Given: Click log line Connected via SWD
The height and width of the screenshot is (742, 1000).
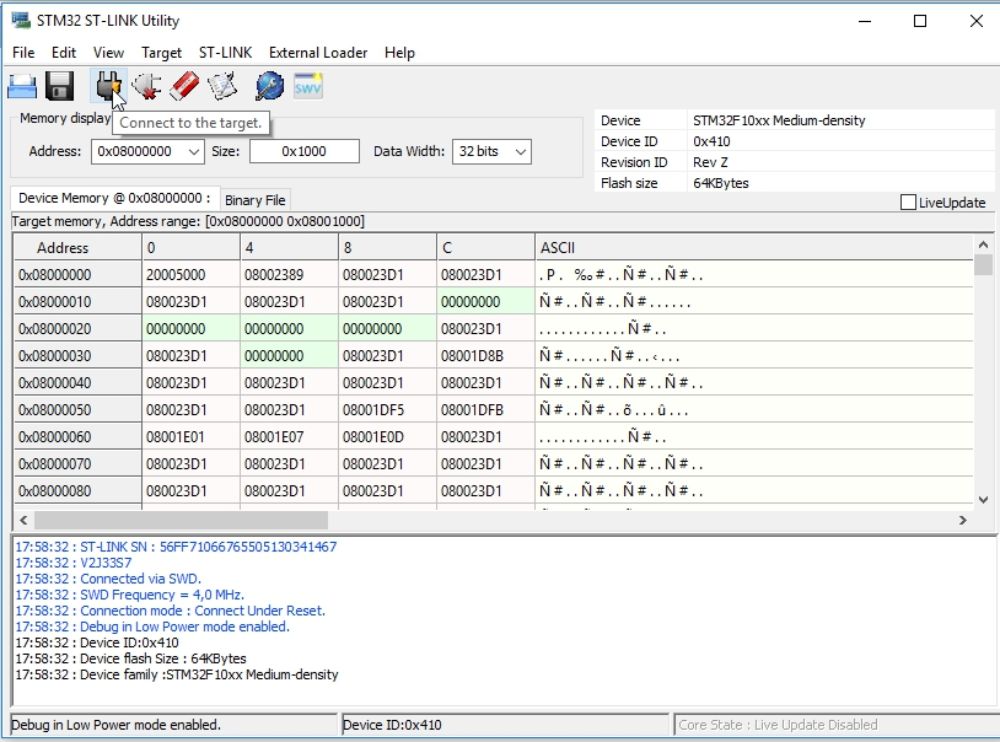Looking at the screenshot, I should 108,579.
